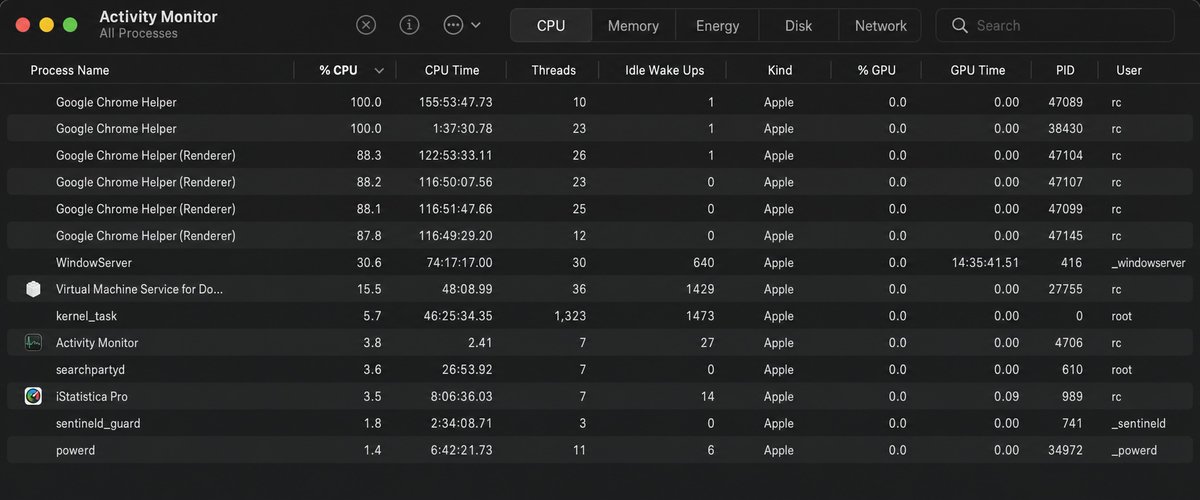Viewport: 1200px width, 500px height.
Task: Sort by Process Name column header
Action: pos(70,70)
